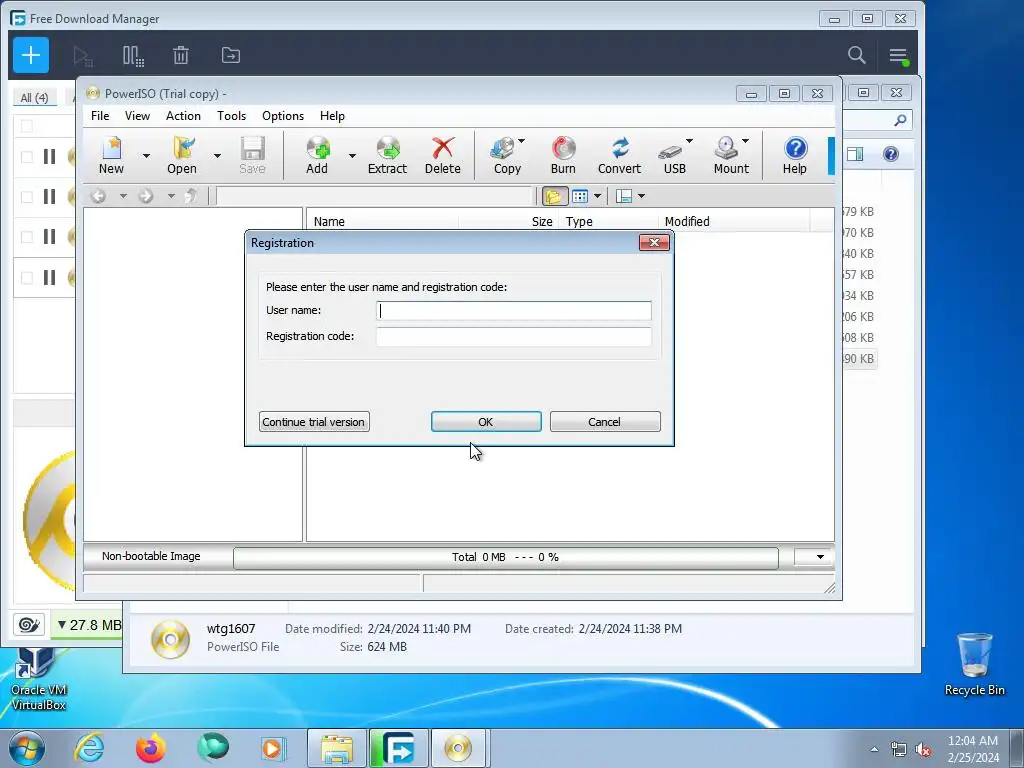Select the All (4) tab in Free Download Manager
Screen dimensions: 1024x768
click(x=35, y=97)
